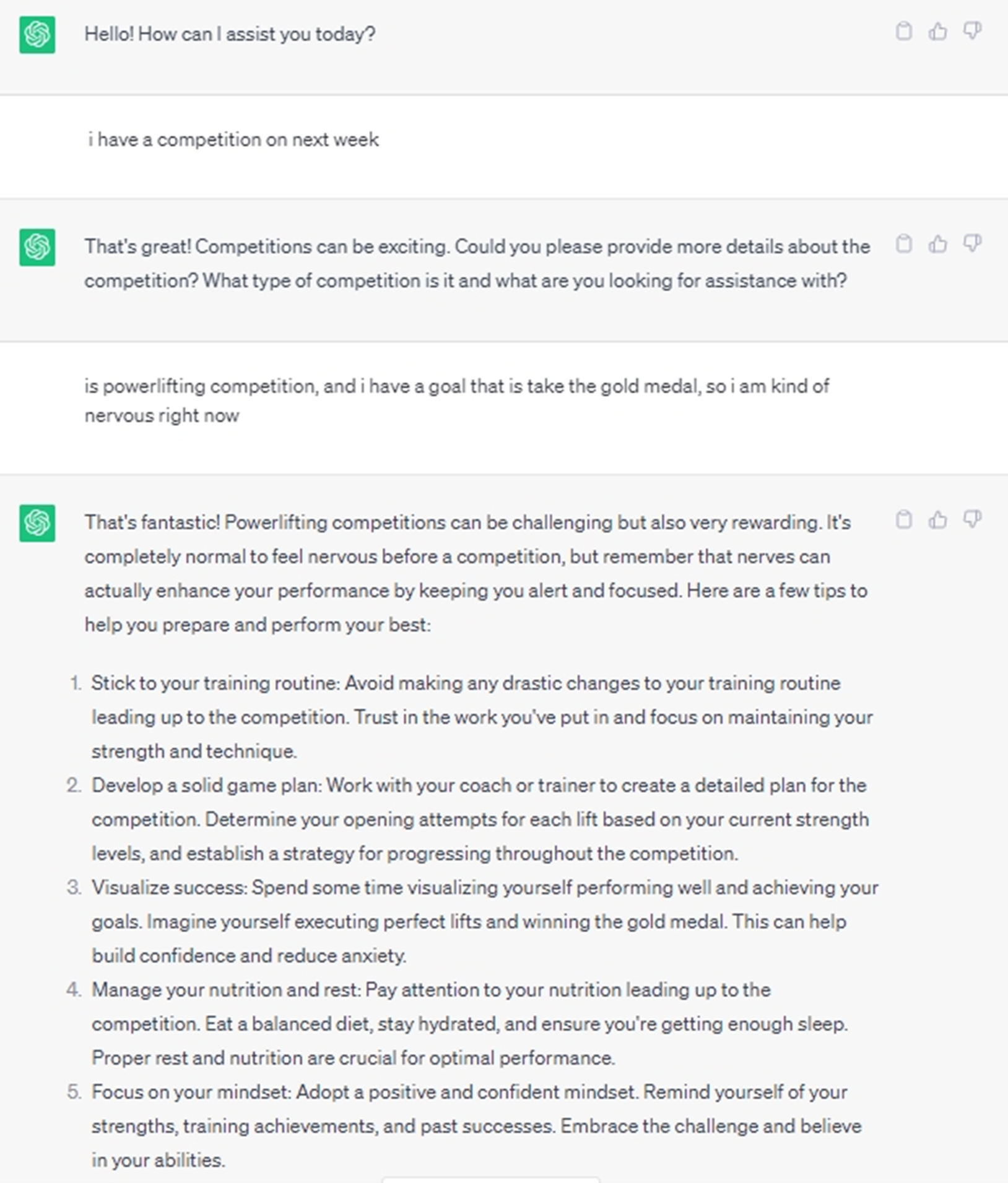Viewport: 1008px width, 1183px height.
Task: Select the user message about powerlifting gold medal
Action: (457, 401)
